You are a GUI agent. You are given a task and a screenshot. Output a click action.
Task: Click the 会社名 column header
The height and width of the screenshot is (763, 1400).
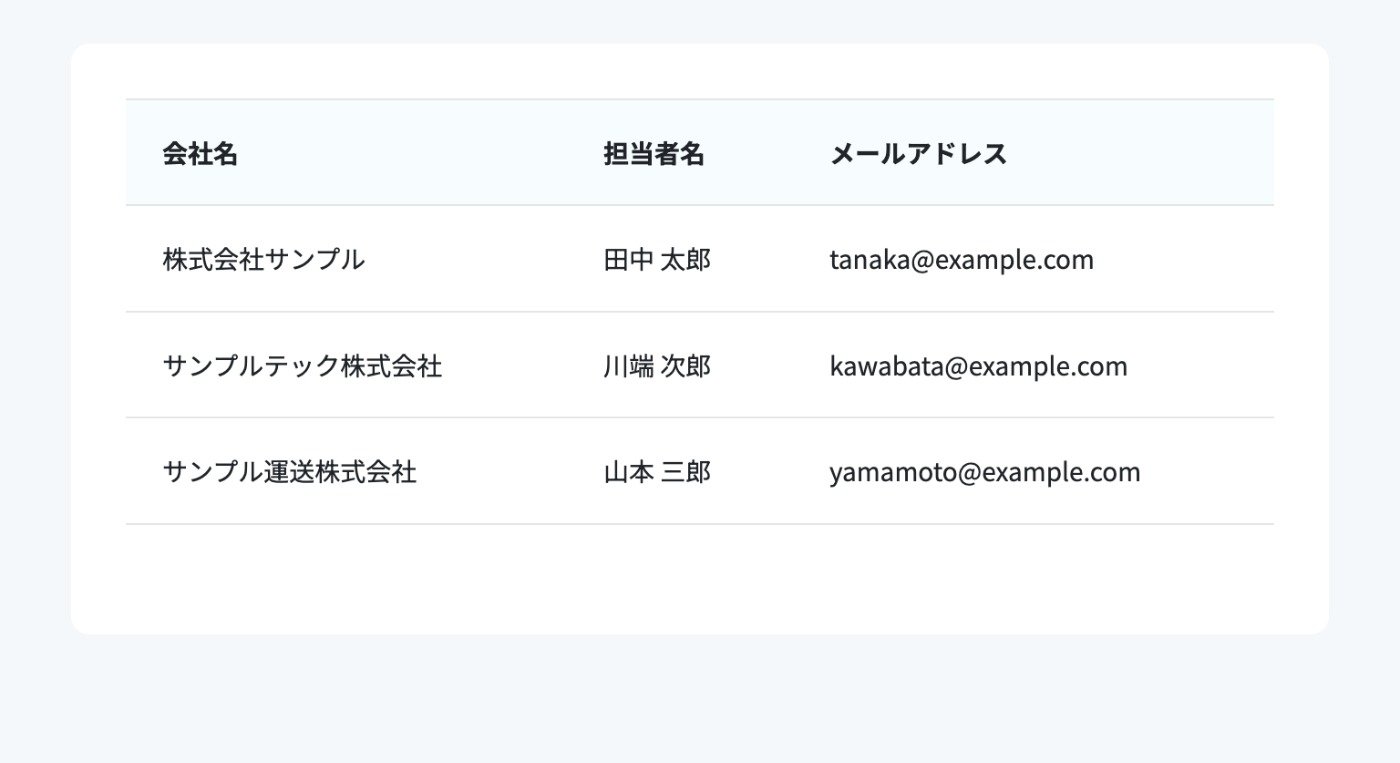(x=200, y=154)
